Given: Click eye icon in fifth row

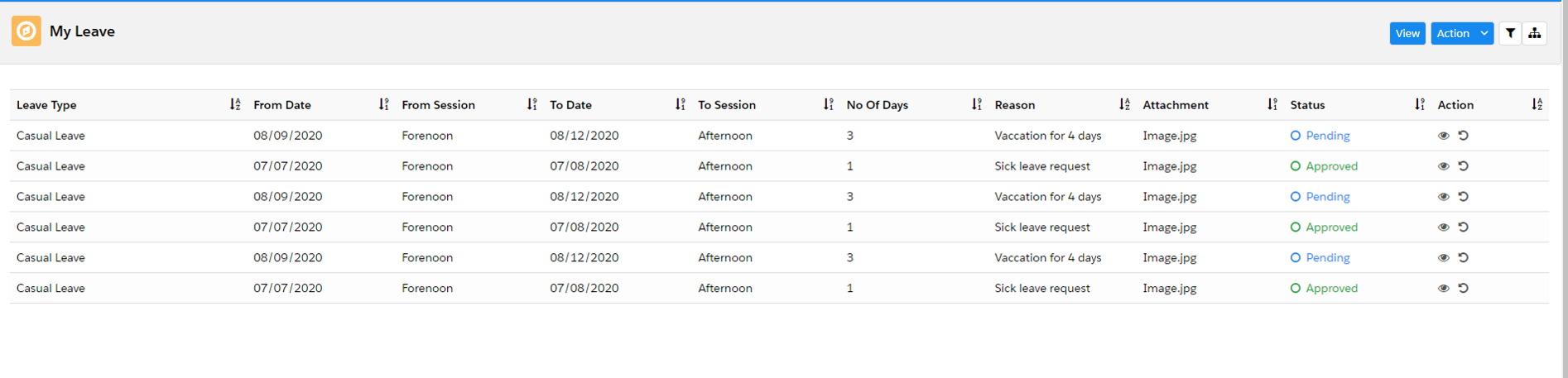Looking at the screenshot, I should 1443,258.
